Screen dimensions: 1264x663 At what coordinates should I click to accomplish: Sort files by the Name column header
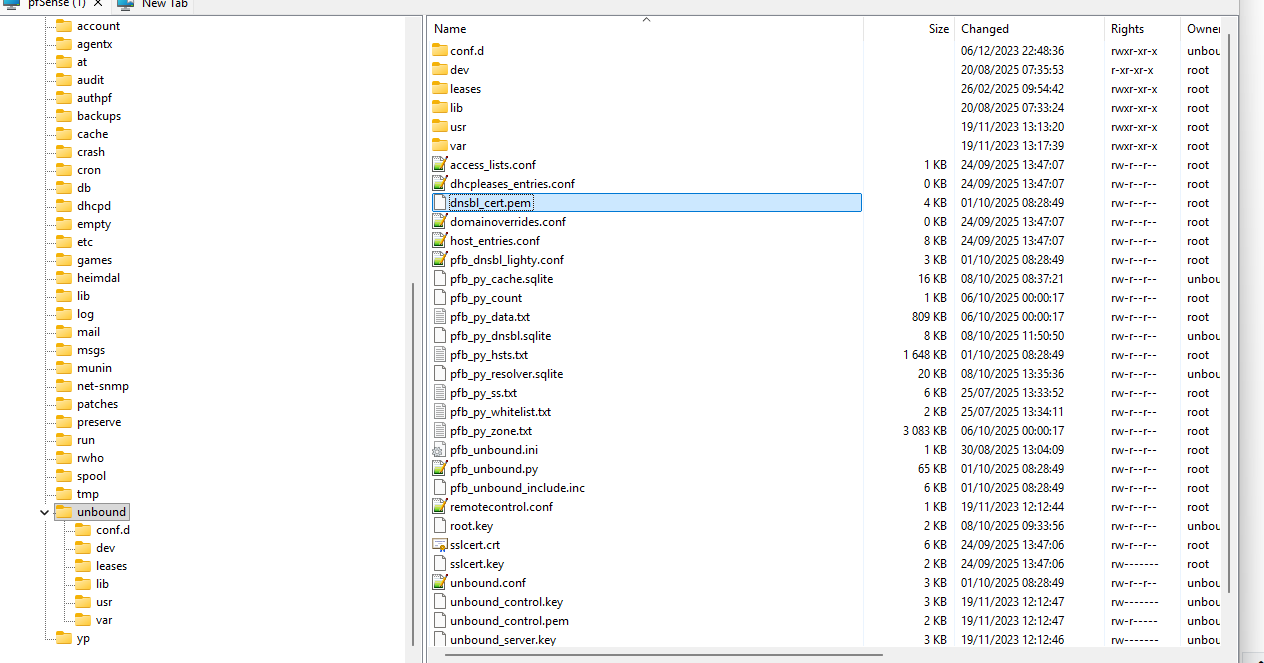450,29
